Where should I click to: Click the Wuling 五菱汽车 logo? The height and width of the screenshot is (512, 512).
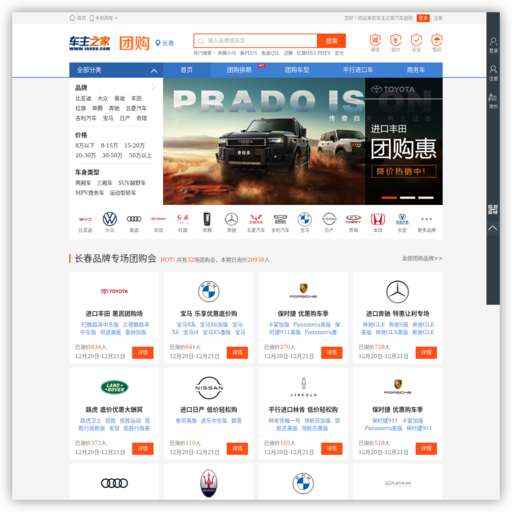pyautogui.click(x=256, y=219)
